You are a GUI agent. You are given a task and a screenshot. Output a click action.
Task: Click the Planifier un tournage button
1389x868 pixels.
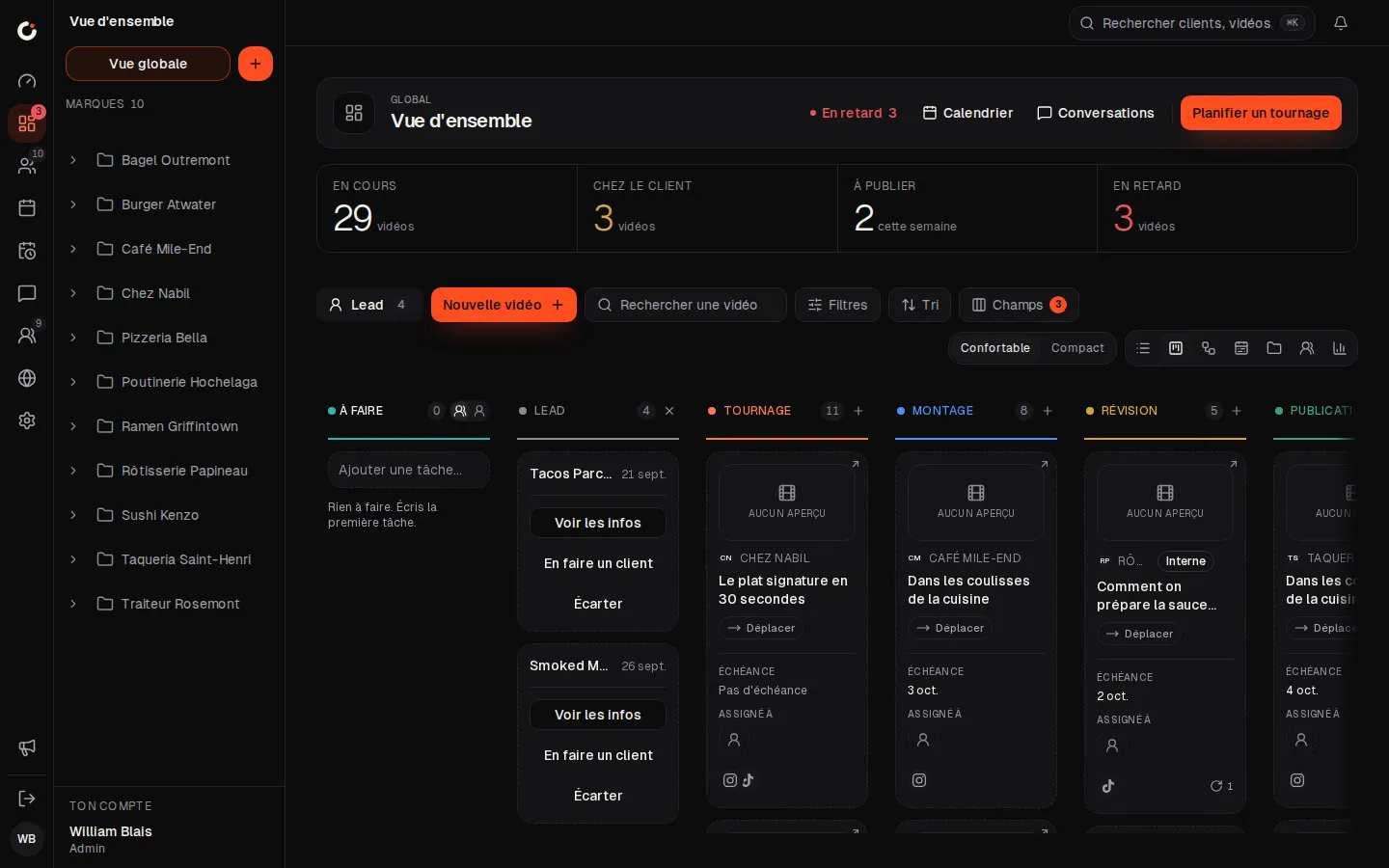pos(1261,113)
